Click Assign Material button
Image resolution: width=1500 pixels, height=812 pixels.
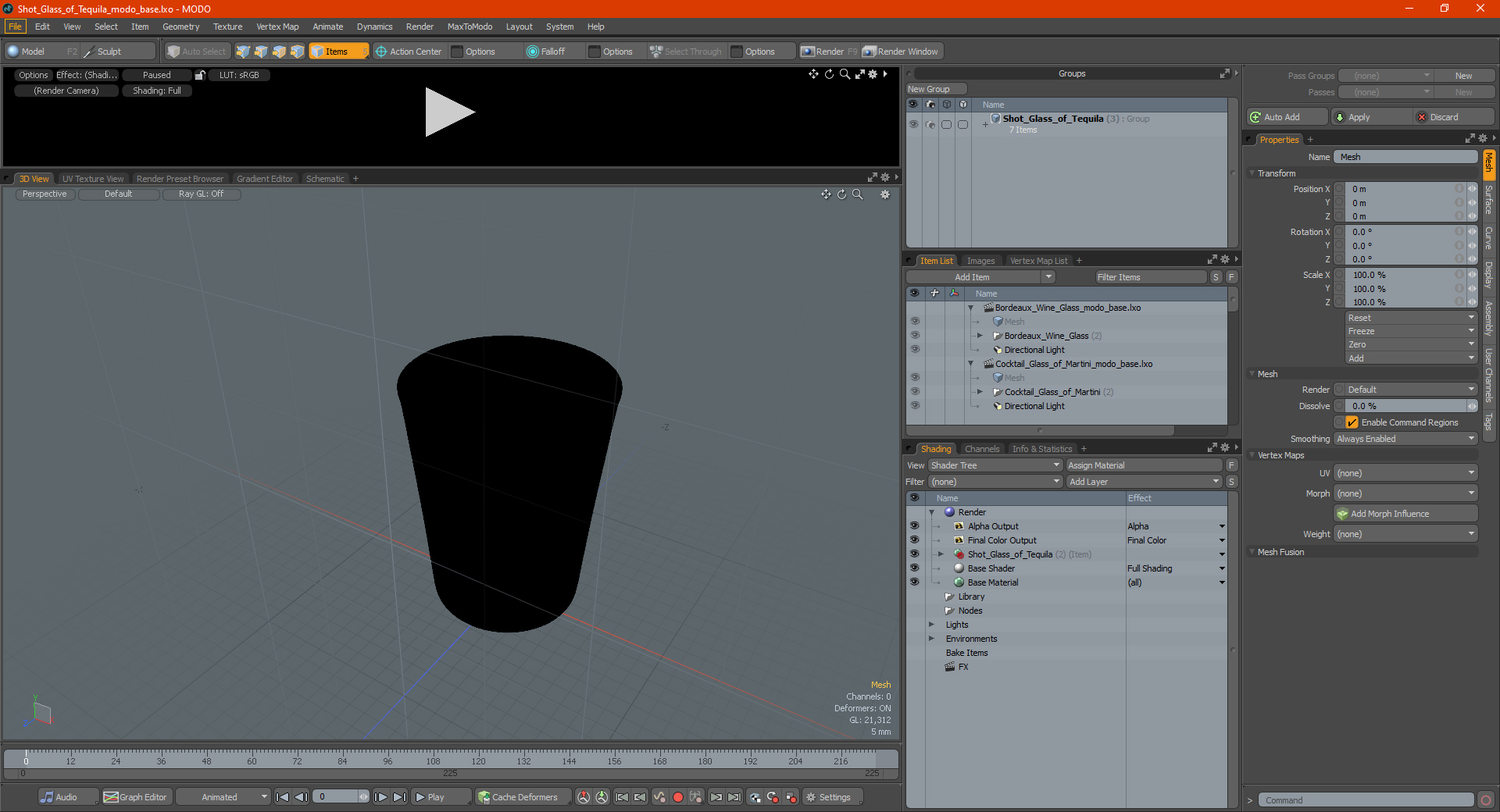[x=1144, y=465]
